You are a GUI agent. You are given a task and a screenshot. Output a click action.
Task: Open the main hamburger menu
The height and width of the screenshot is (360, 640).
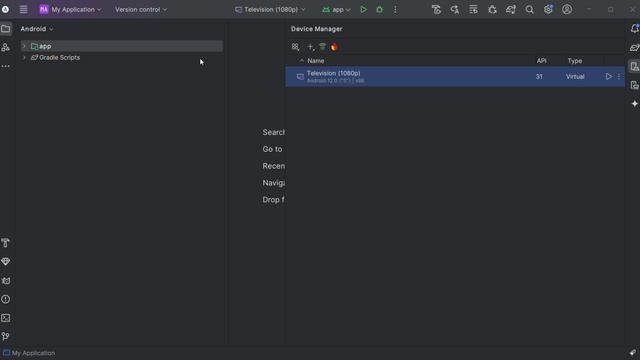(23, 9)
